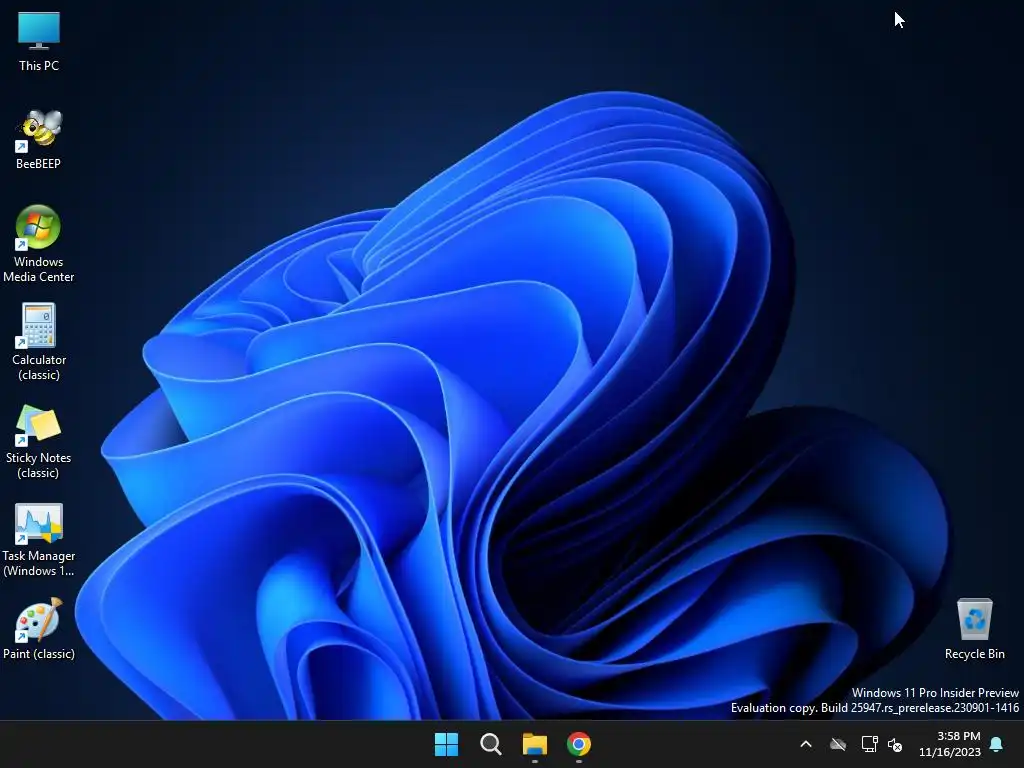This screenshot has width=1024, height=768.
Task: Open the network status tray icon
Action: (x=869, y=744)
